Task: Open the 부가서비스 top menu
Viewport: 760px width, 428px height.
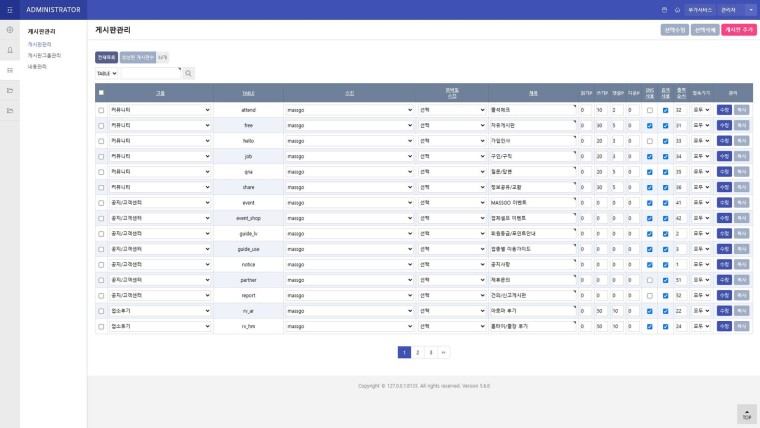Action: click(x=700, y=10)
